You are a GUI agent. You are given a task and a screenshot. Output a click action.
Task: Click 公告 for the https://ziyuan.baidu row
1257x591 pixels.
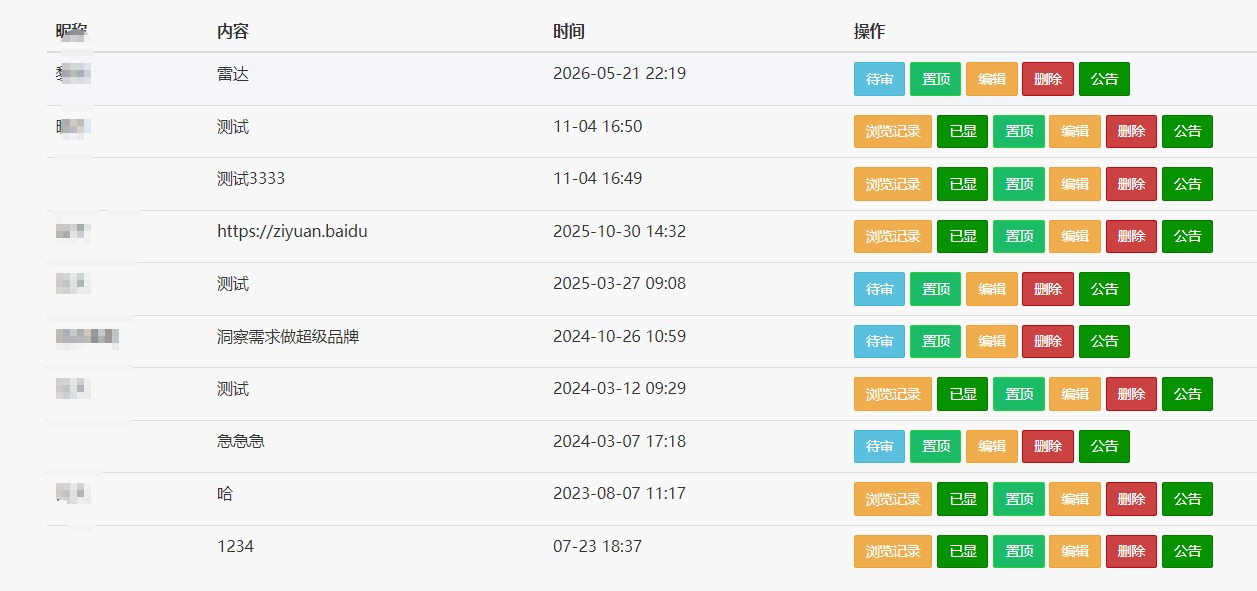click(x=1187, y=236)
